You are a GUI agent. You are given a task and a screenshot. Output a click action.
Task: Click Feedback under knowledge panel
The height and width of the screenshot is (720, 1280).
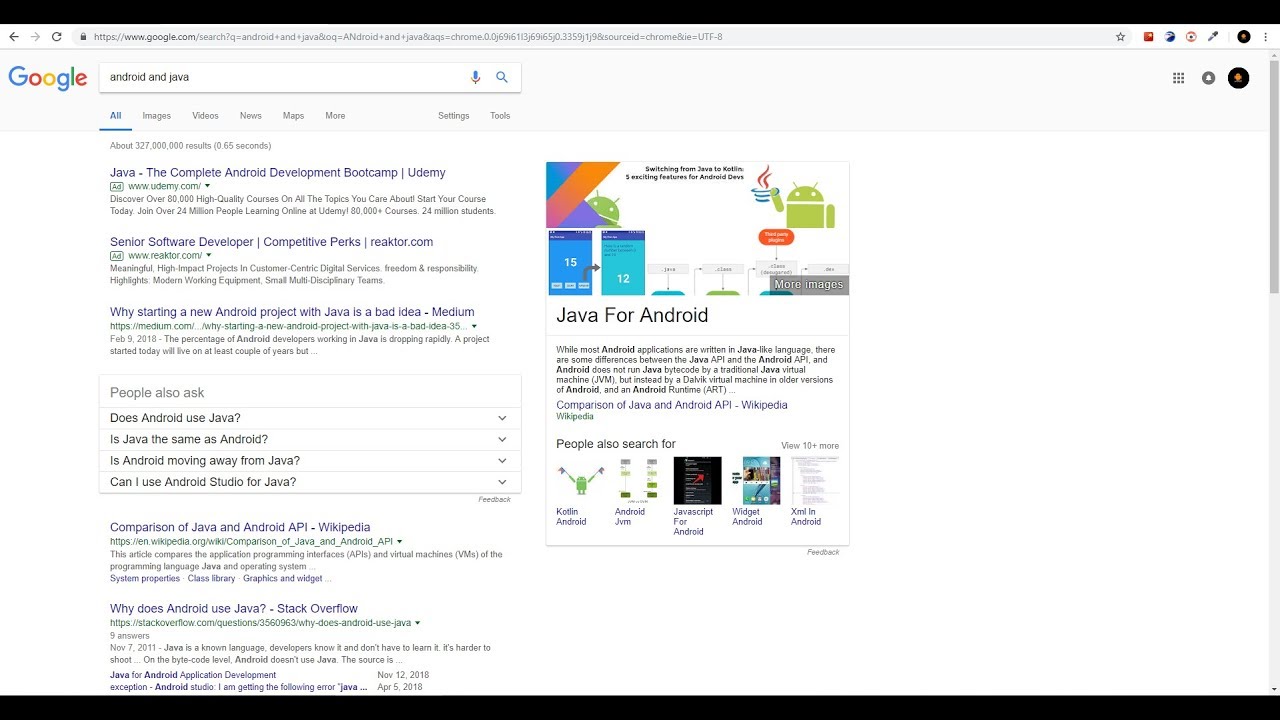[x=823, y=552]
